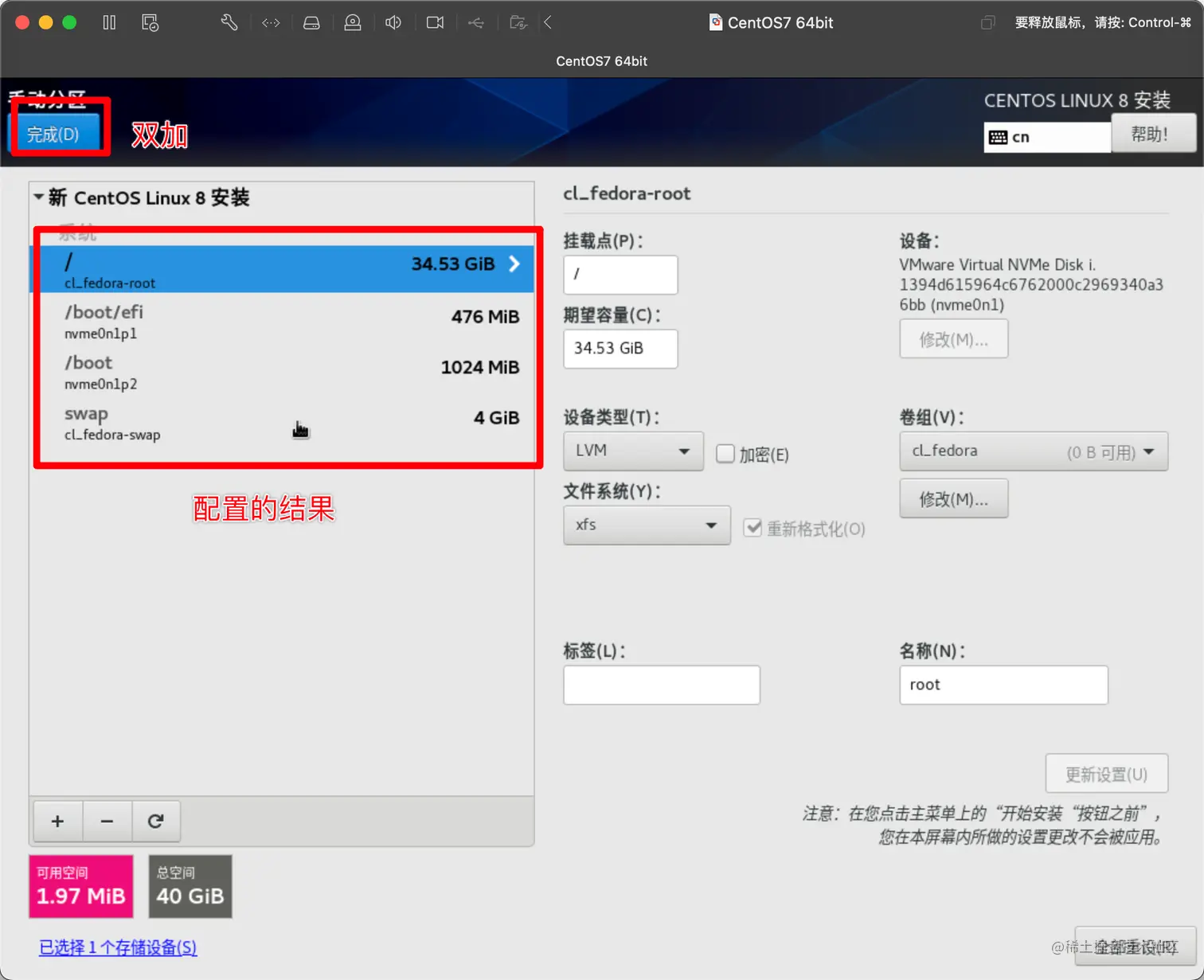Click the volume group Modify 修改(M) button

click(953, 499)
